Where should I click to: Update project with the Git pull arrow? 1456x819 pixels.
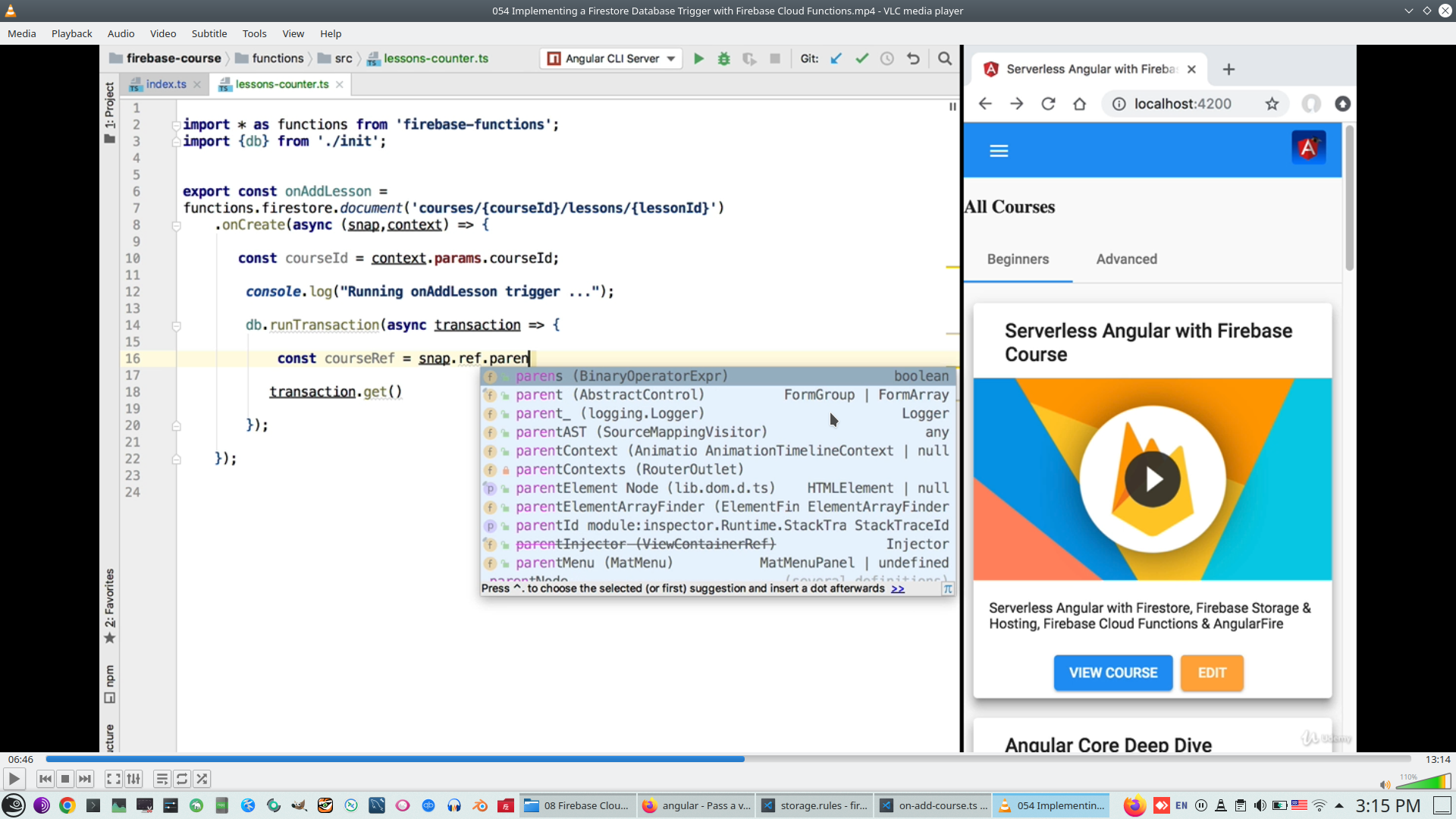tap(836, 58)
